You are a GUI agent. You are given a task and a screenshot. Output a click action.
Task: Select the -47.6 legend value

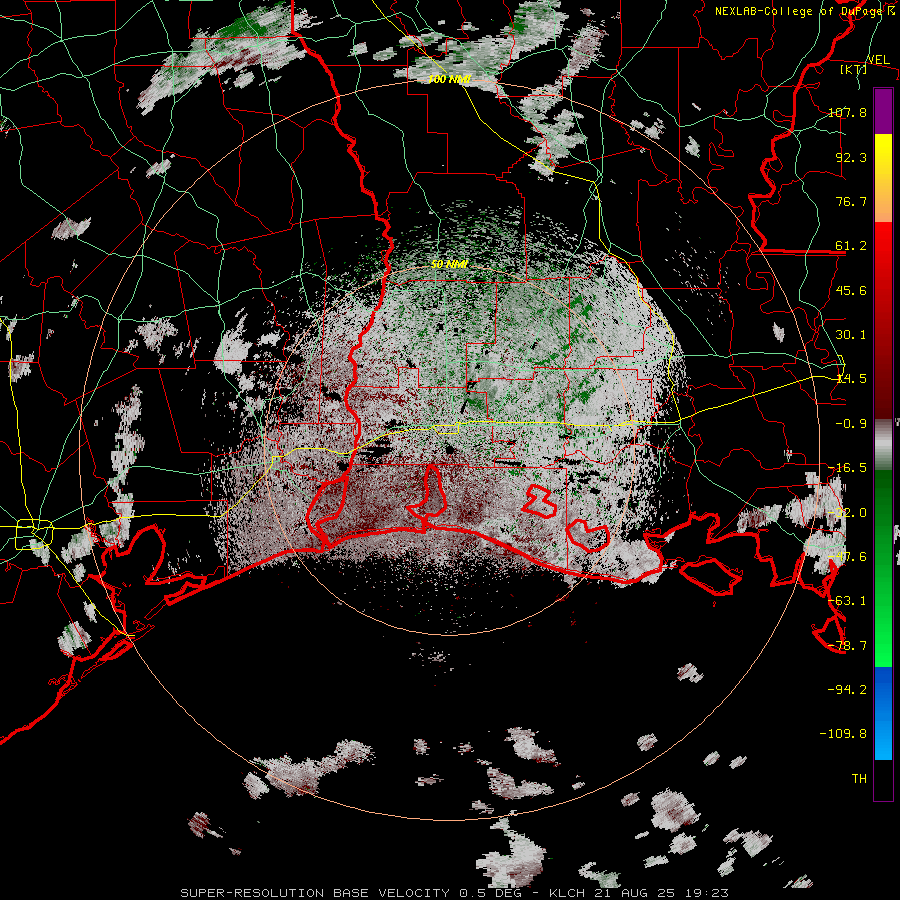[847, 557]
